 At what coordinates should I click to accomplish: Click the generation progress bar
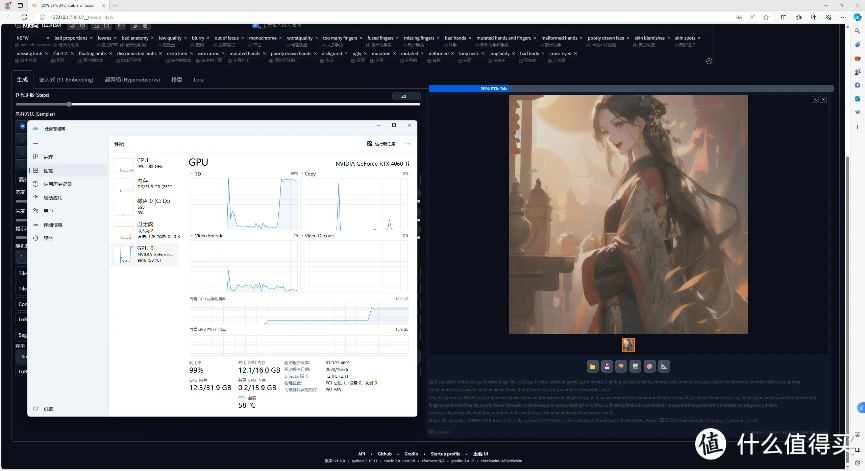point(631,88)
